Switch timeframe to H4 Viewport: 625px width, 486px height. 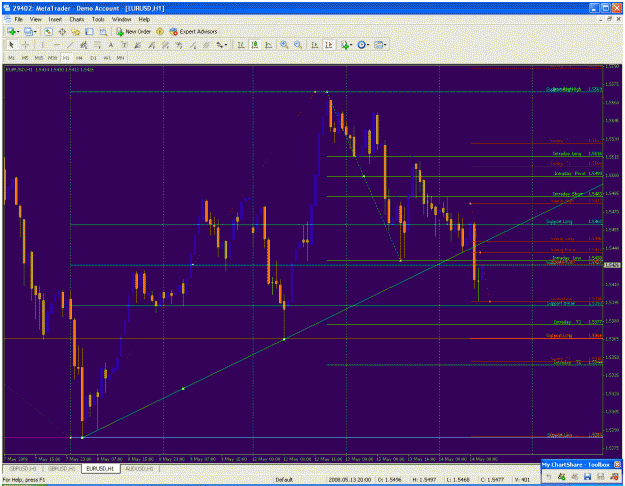click(x=79, y=58)
